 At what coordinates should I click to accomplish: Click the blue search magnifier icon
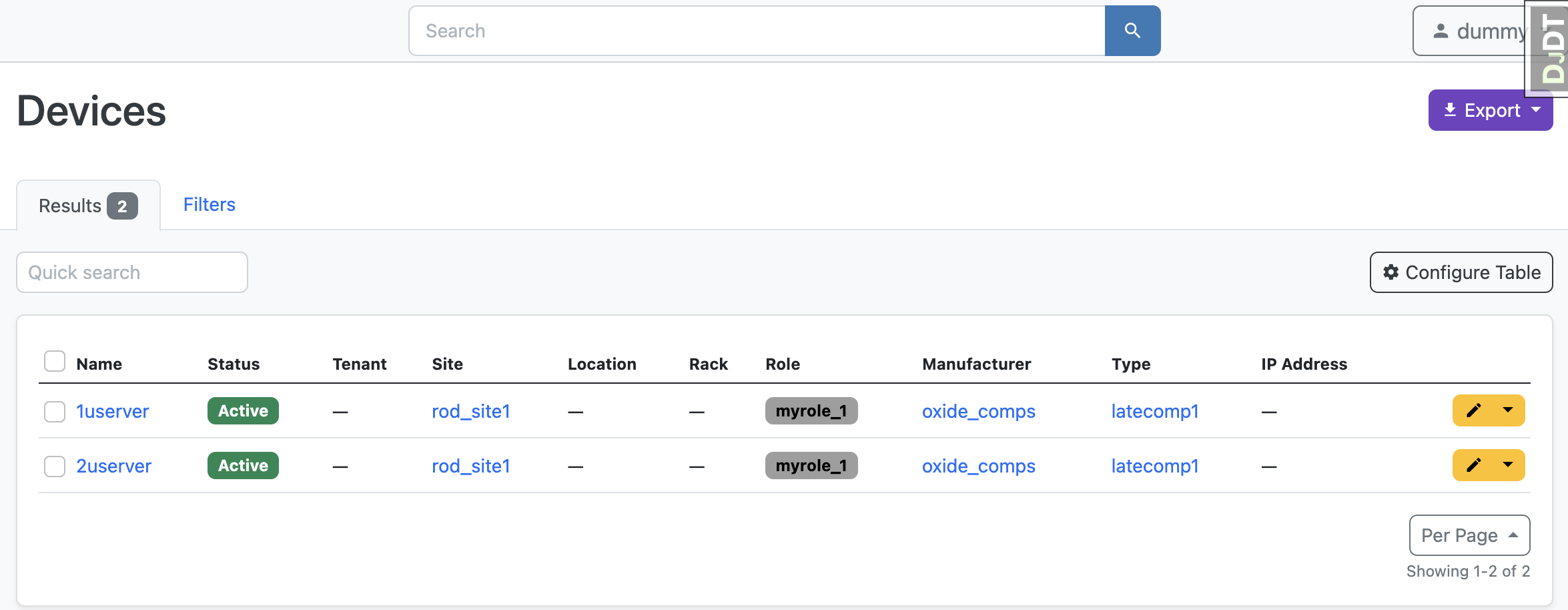coord(1132,30)
